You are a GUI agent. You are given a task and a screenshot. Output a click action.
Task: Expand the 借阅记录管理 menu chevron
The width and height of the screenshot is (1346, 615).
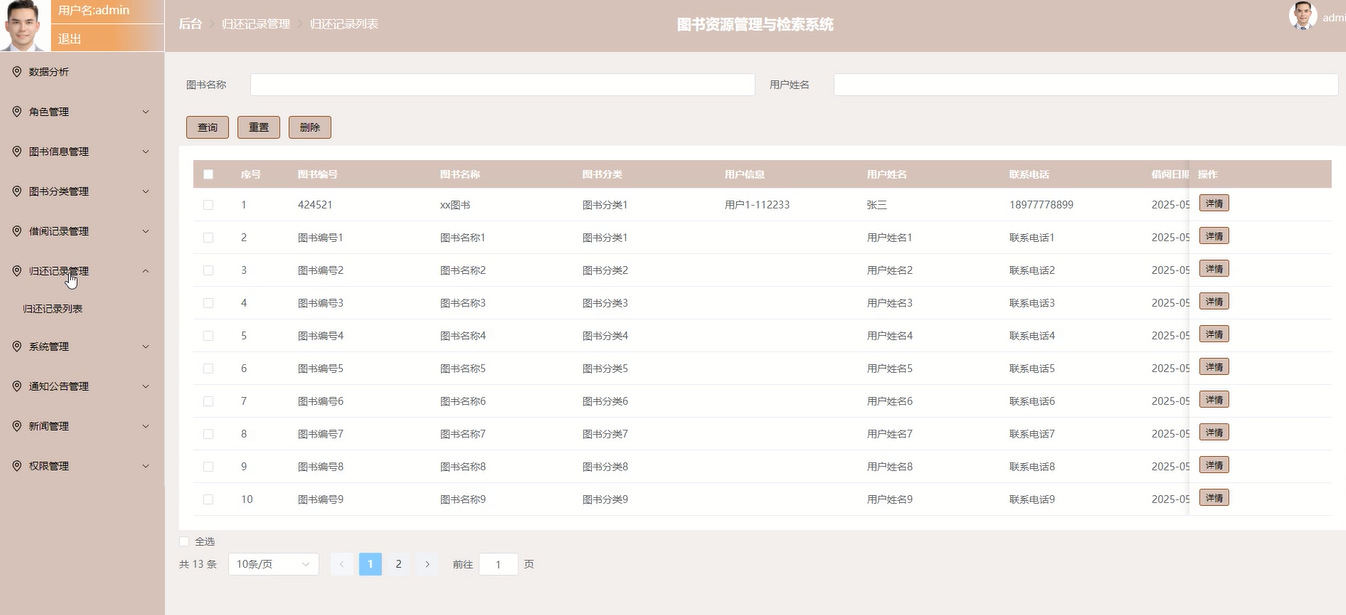[146, 231]
